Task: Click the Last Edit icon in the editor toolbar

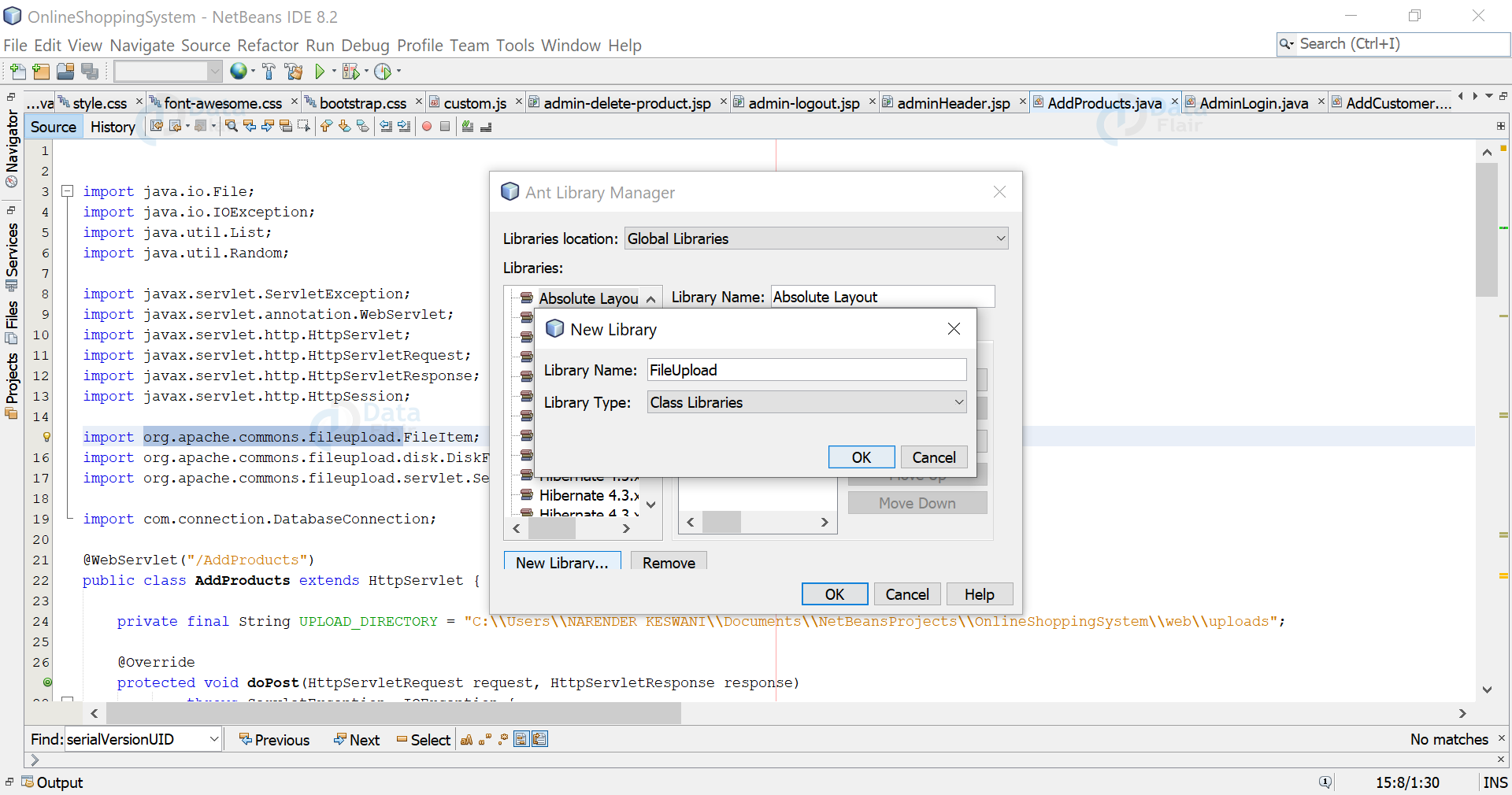Action: pyautogui.click(x=157, y=126)
